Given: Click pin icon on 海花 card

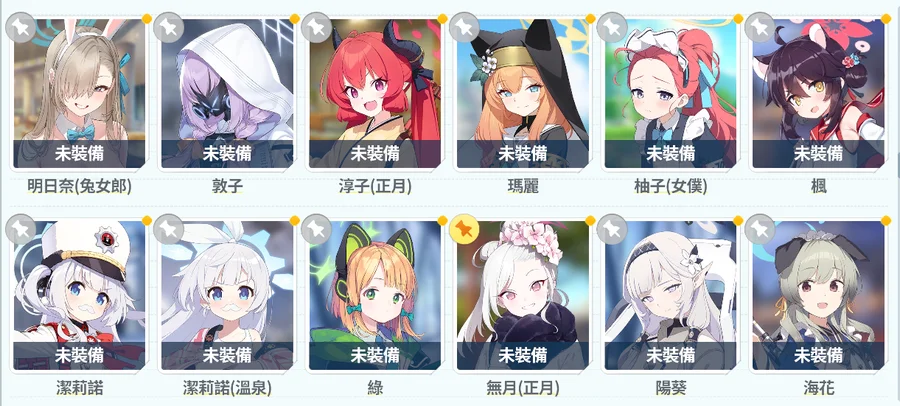Looking at the screenshot, I should tap(760, 229).
